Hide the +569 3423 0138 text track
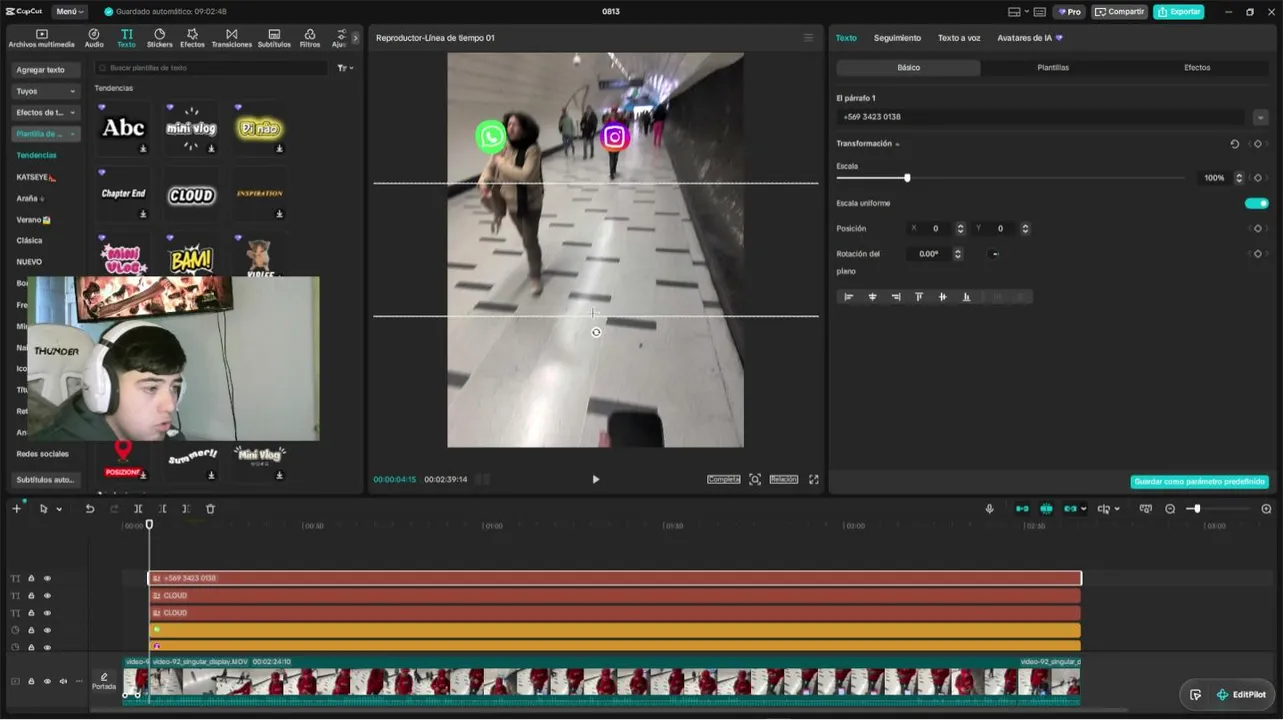The width and height of the screenshot is (1283, 720). pyautogui.click(x=47, y=578)
